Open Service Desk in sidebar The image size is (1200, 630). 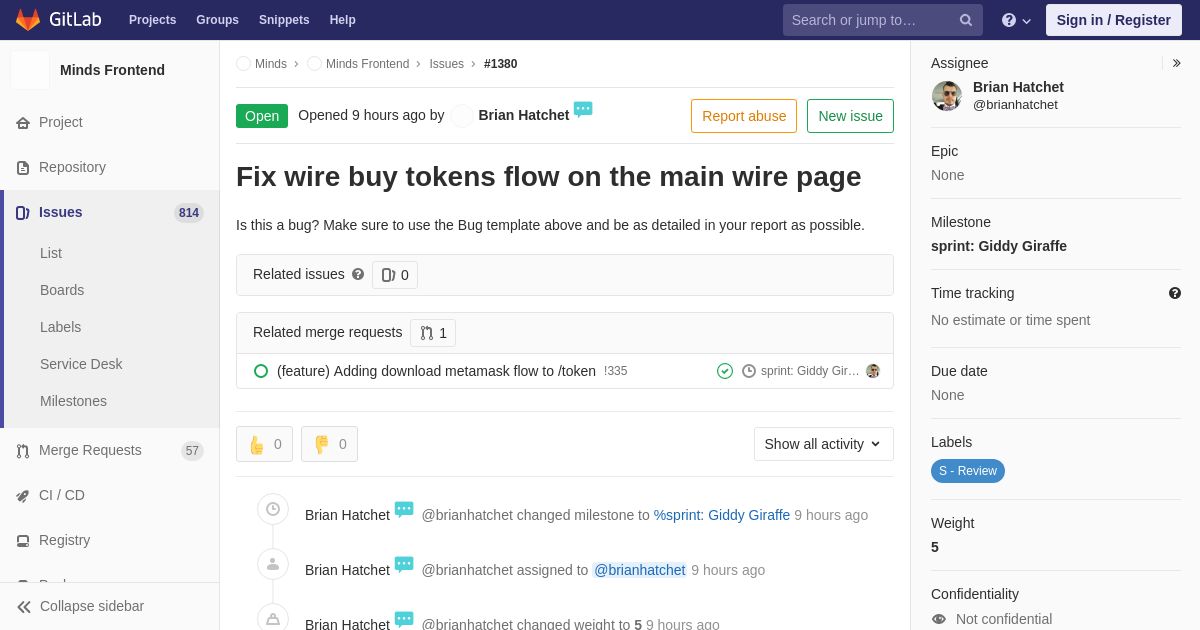click(x=81, y=364)
